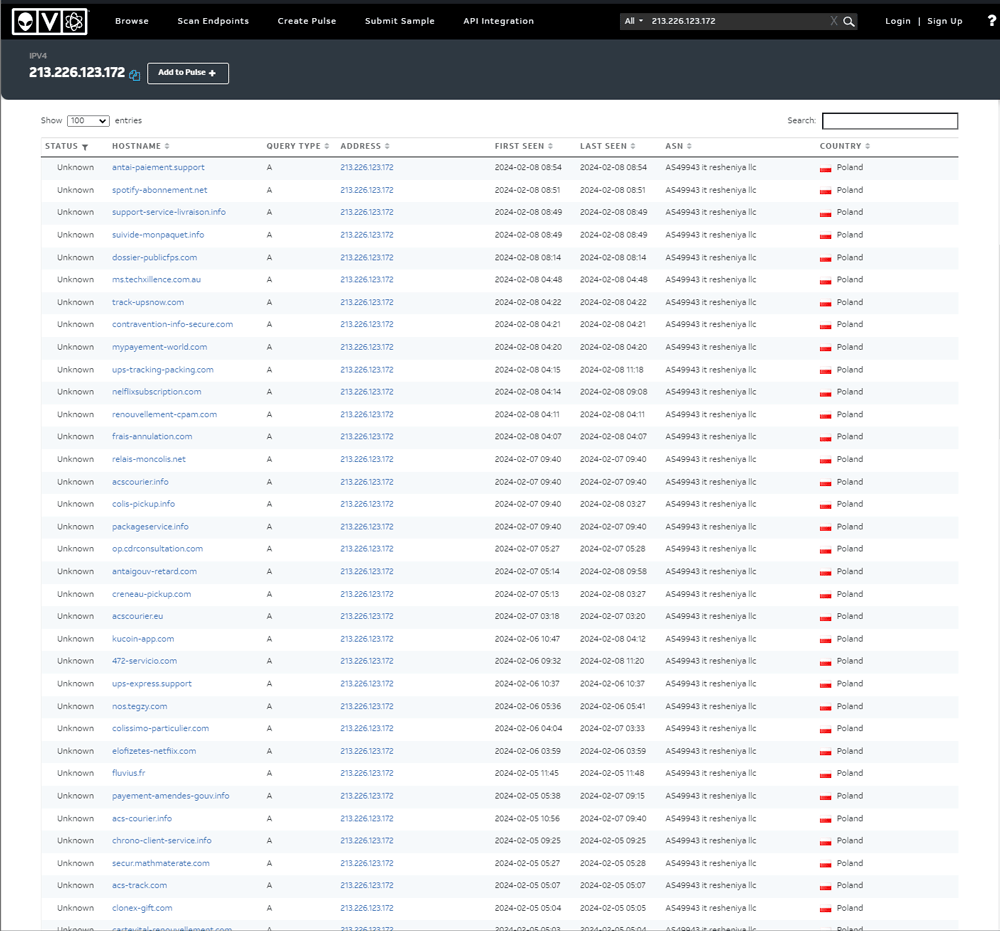Open address link in acscourier.eu row
The width and height of the screenshot is (1000, 931).
click(x=367, y=617)
